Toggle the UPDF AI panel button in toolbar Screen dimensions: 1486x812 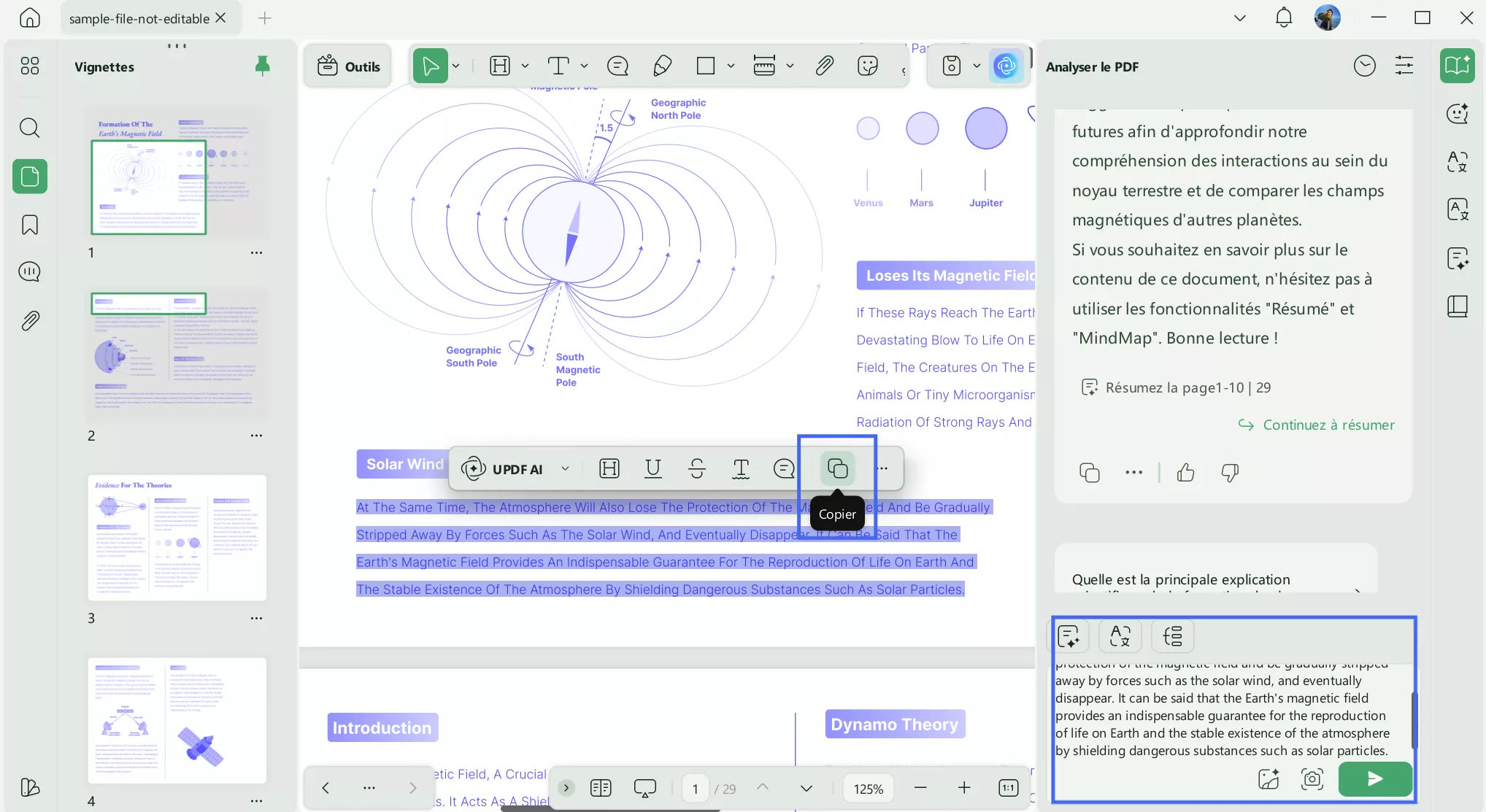click(1006, 66)
